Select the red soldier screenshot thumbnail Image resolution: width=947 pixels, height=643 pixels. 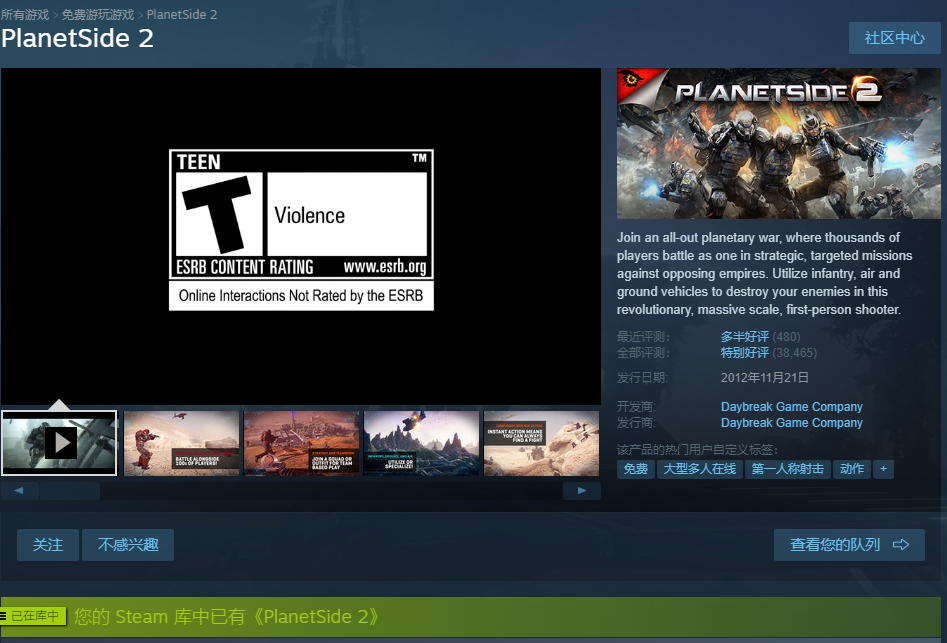click(181, 443)
